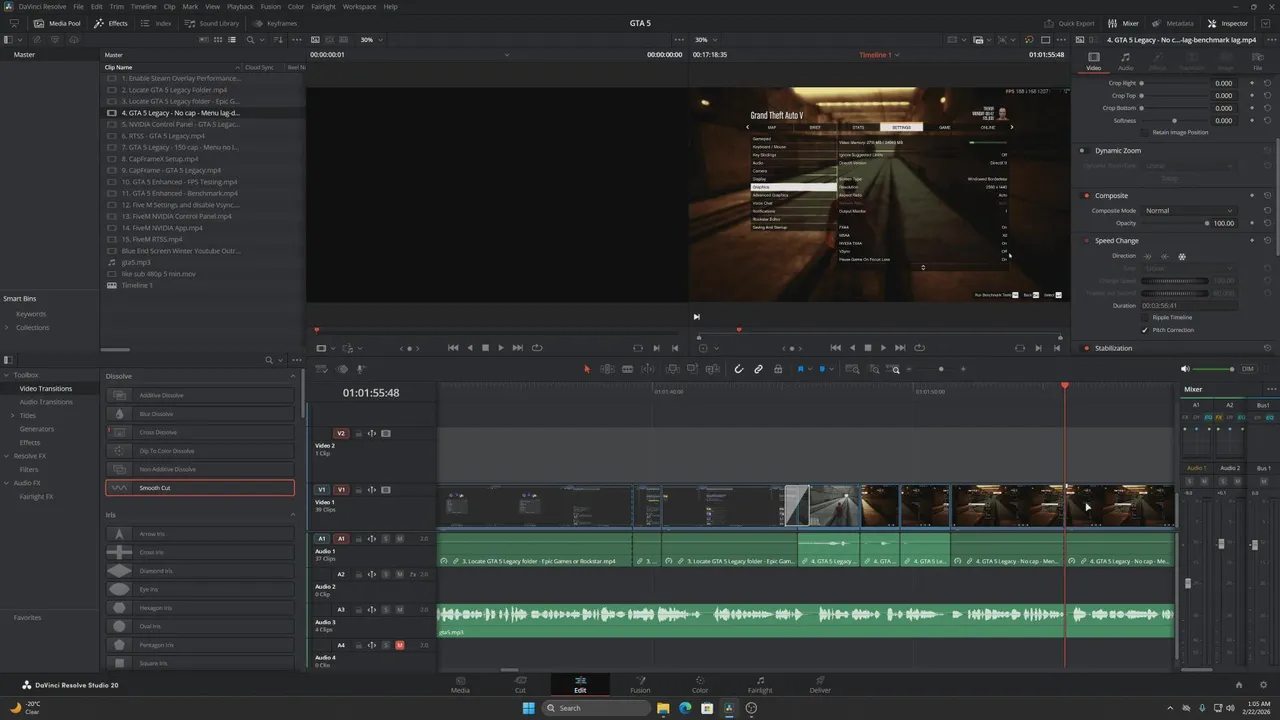
Task: Open the Audio tab in Inspector
Action: coord(1125,61)
